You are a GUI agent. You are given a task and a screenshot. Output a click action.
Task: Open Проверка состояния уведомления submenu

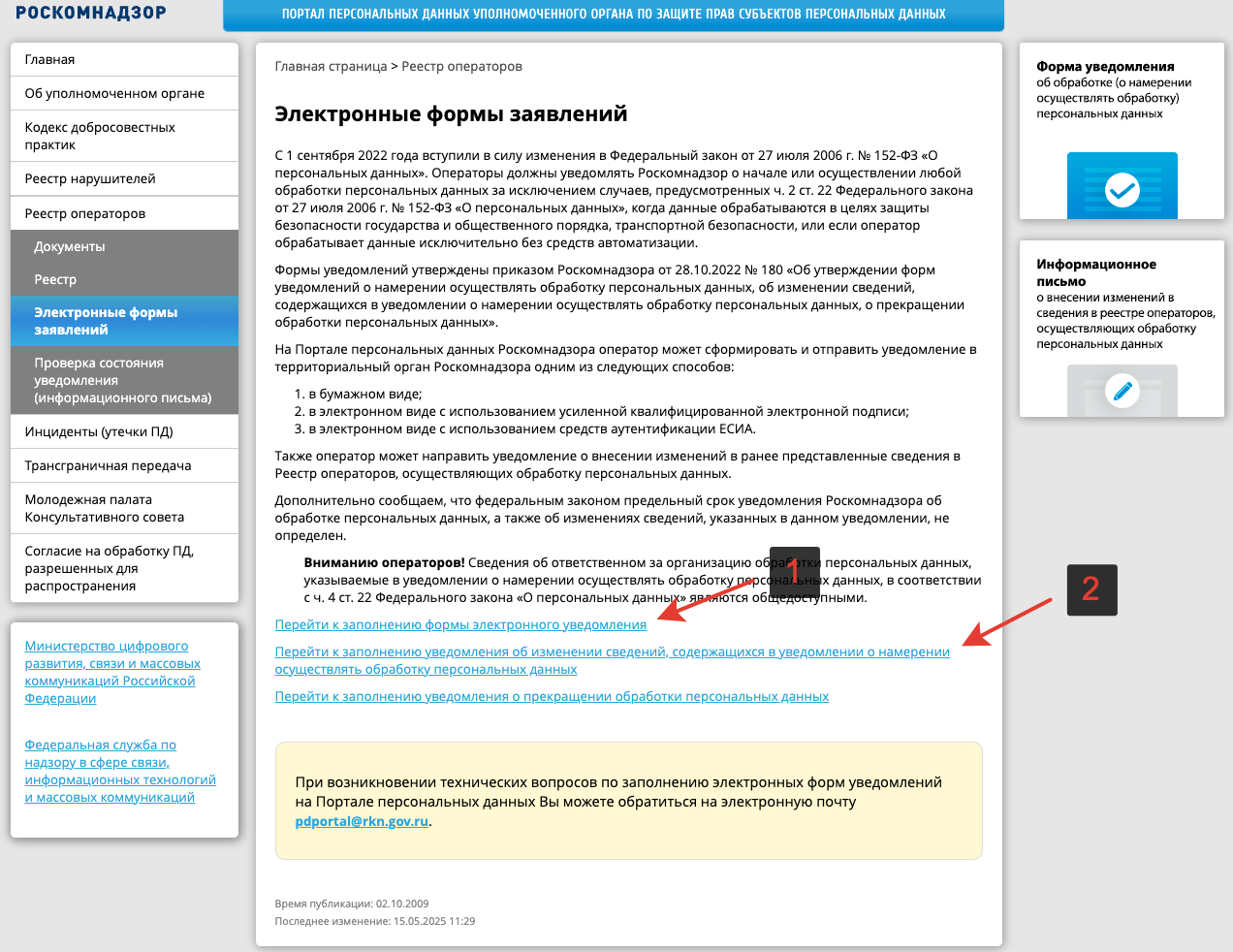point(124,380)
